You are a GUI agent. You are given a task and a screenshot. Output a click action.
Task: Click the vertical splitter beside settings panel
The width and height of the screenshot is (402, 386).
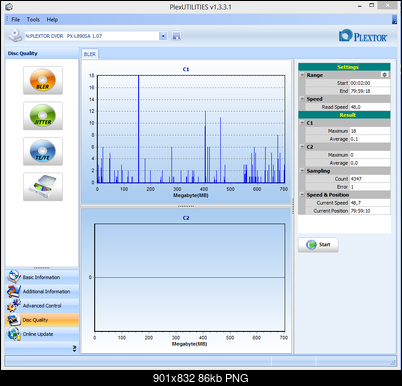pos(293,206)
